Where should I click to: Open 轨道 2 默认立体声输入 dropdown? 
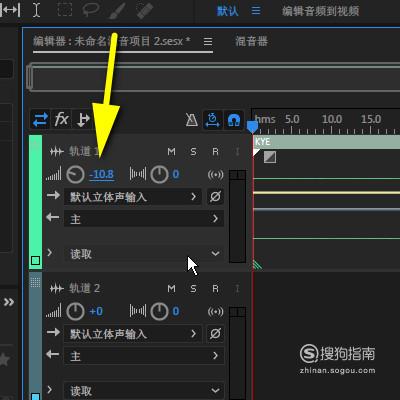click(x=133, y=333)
